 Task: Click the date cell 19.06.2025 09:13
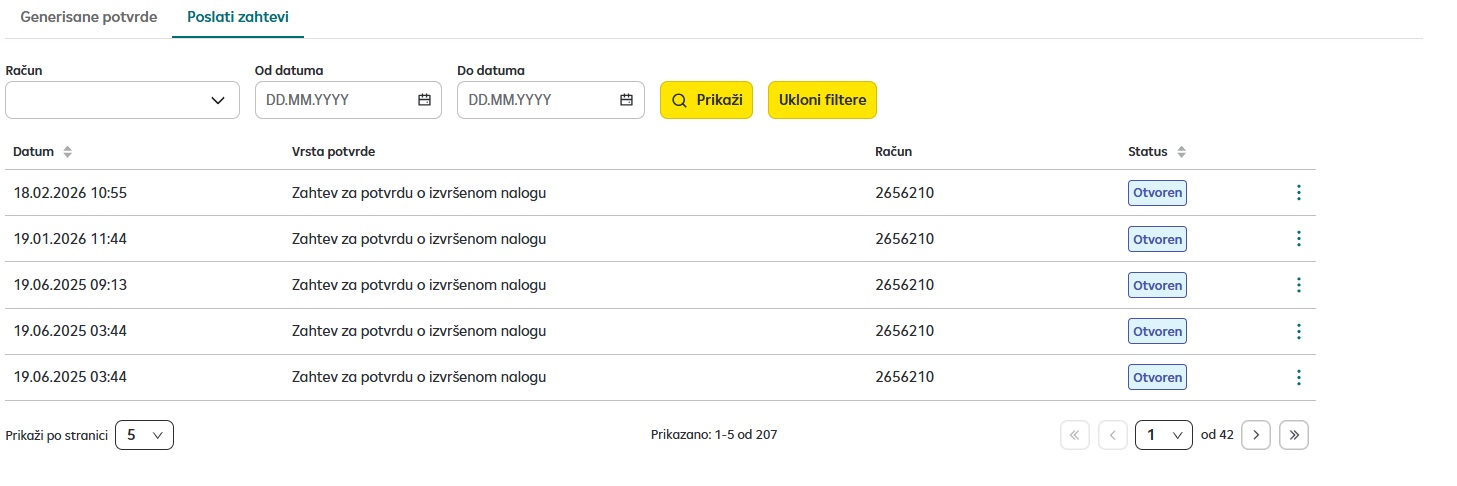(70, 285)
